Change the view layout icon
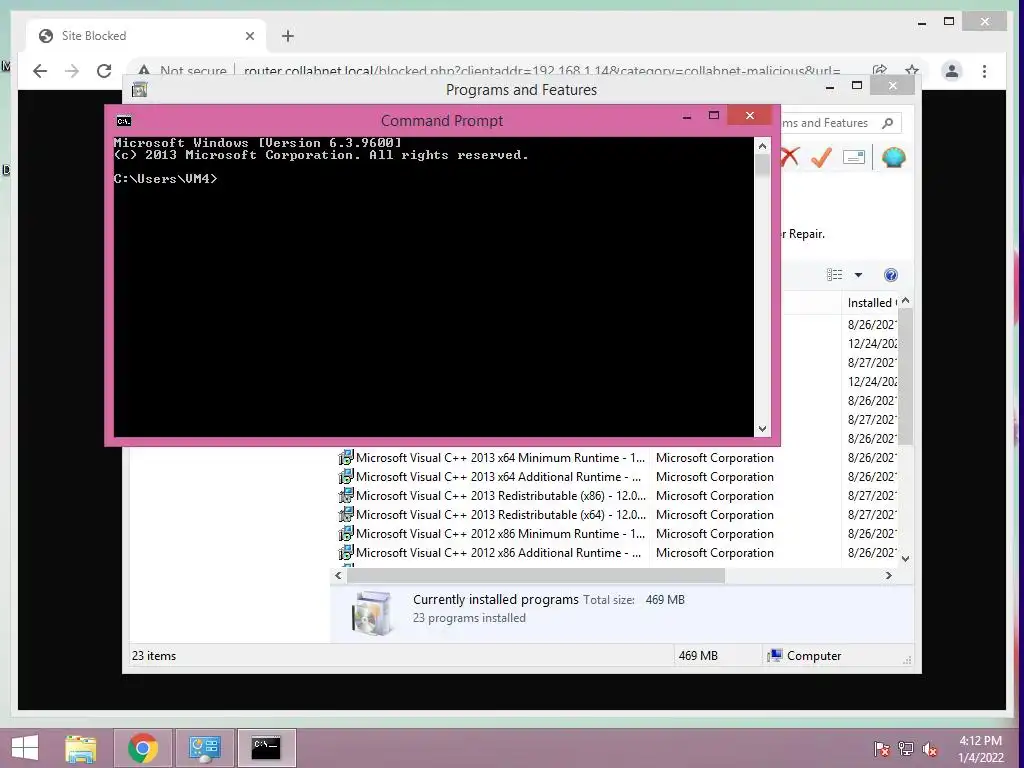Image resolution: width=1024 pixels, height=768 pixels. (835, 275)
